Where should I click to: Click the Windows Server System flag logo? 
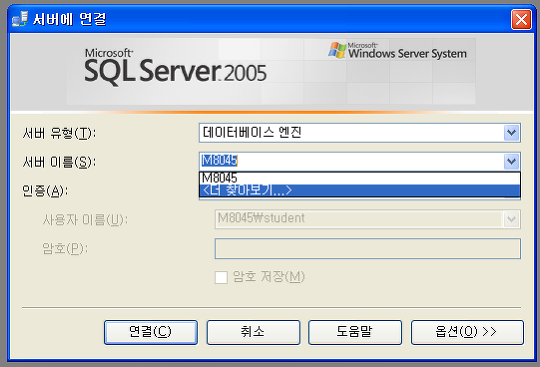click(337, 50)
